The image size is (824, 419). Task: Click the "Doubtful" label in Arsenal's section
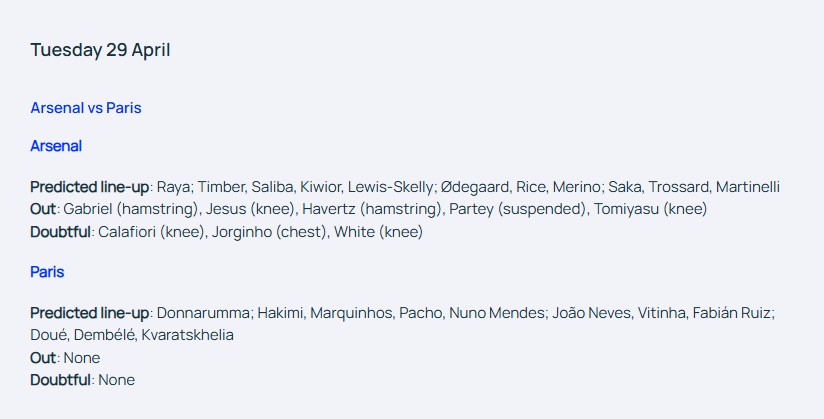60,232
